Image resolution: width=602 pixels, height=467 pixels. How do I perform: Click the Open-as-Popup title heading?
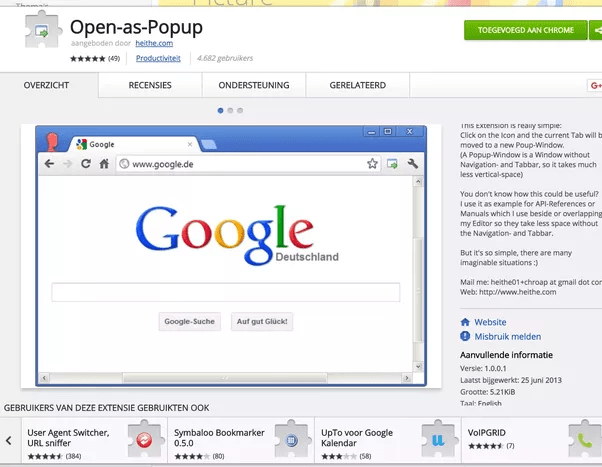coord(136,27)
